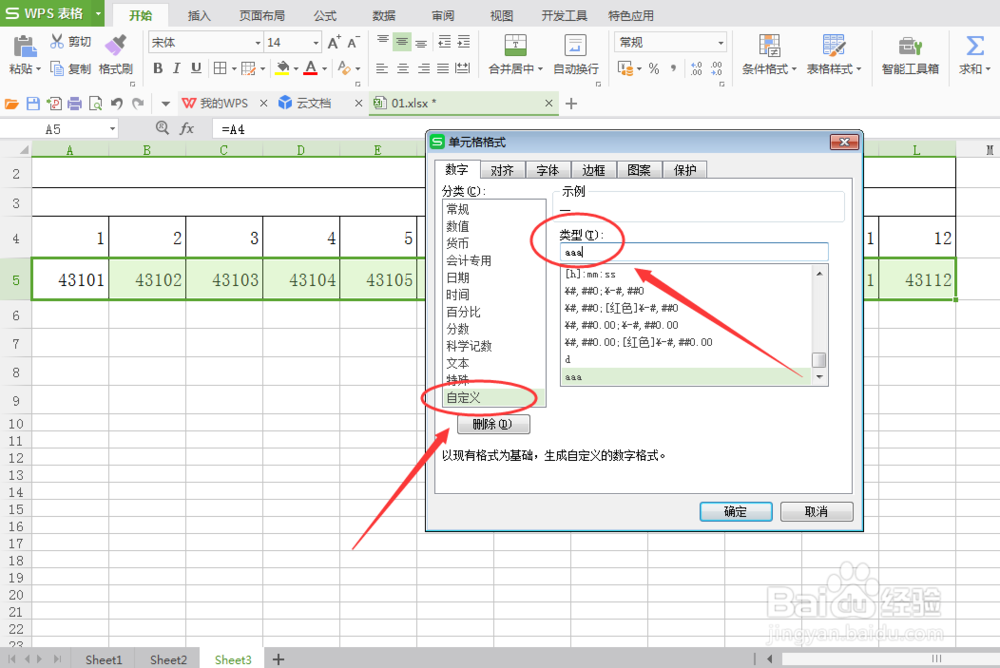Select the 格式刷 (Format Painter) tool
The height and width of the screenshot is (668, 1000).
(115, 55)
